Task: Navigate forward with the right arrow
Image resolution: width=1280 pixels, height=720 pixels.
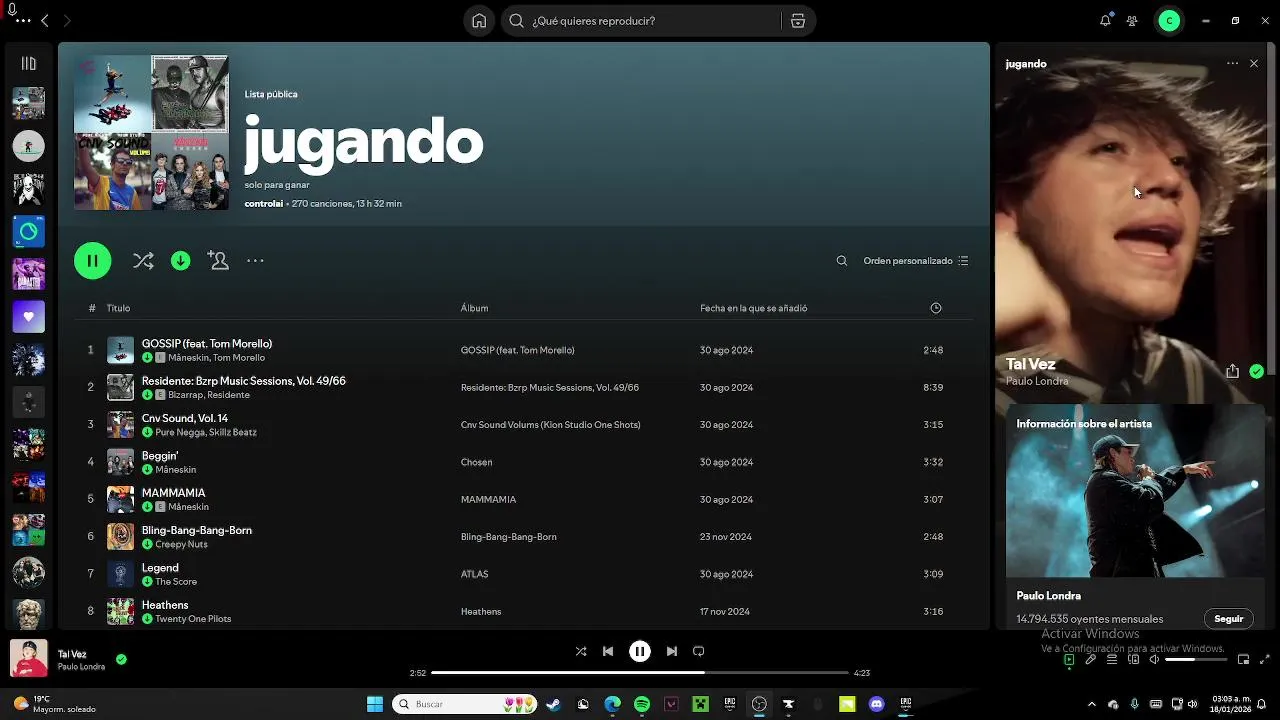Action: pos(67,20)
